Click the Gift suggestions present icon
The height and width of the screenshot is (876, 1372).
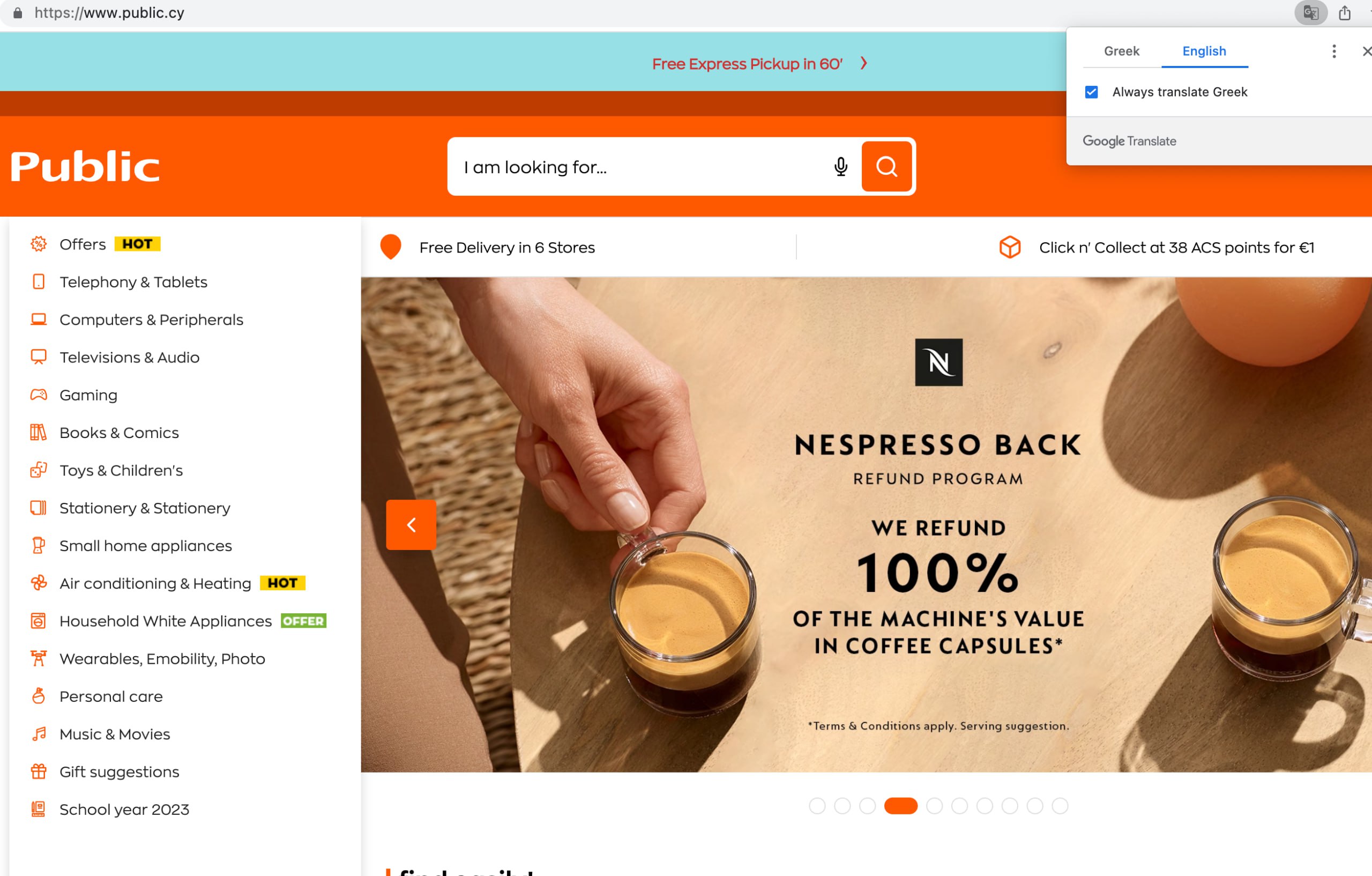[x=39, y=771]
